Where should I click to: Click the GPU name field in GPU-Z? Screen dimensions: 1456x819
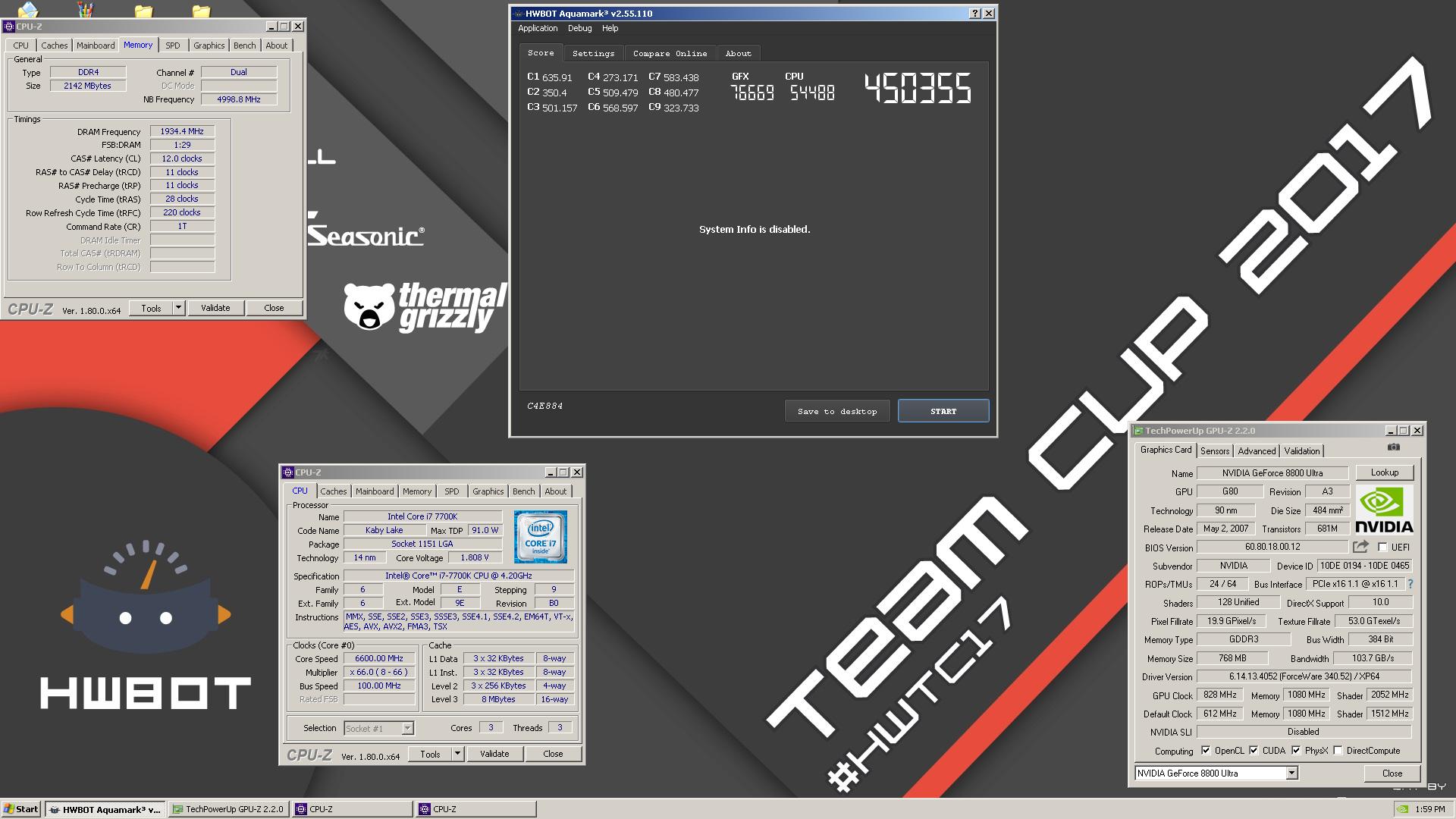pos(1272,473)
